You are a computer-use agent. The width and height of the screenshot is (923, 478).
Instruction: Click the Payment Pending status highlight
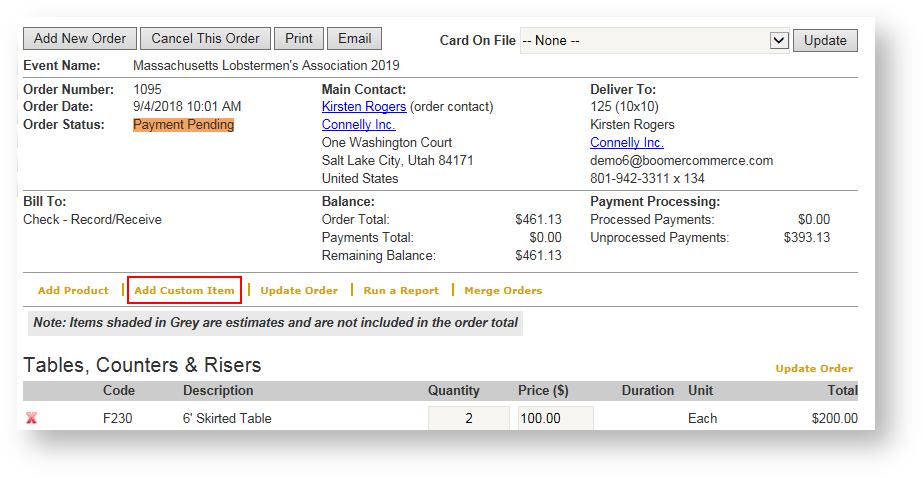(183, 125)
